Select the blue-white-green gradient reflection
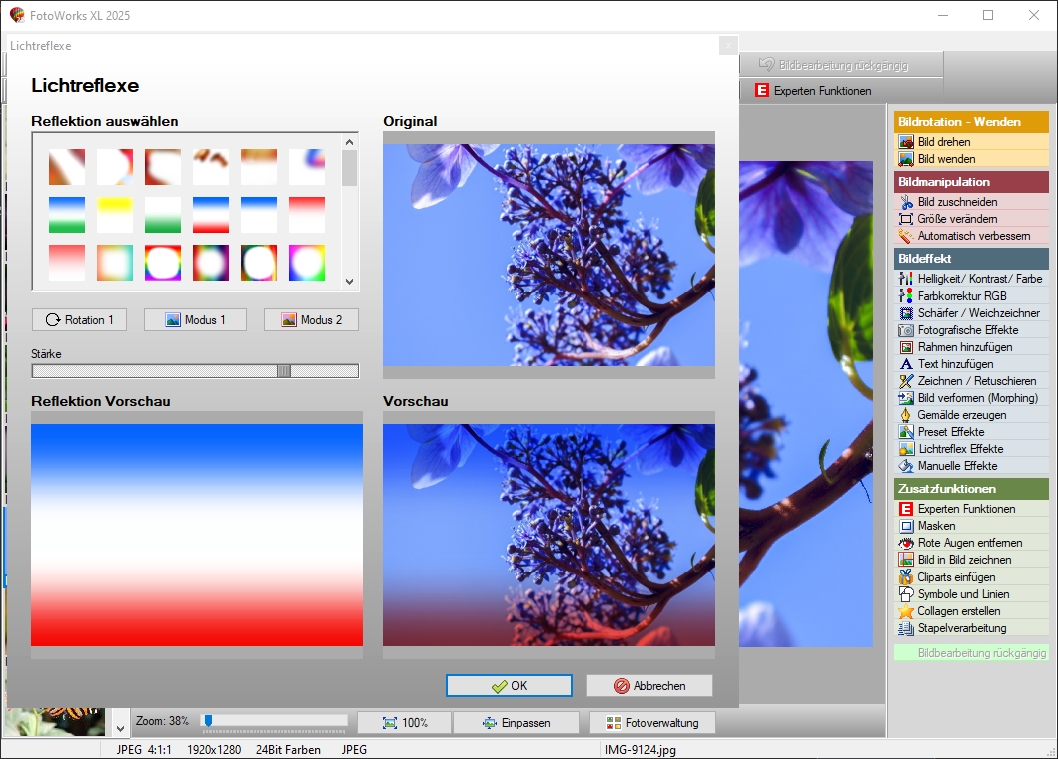 tap(67, 215)
